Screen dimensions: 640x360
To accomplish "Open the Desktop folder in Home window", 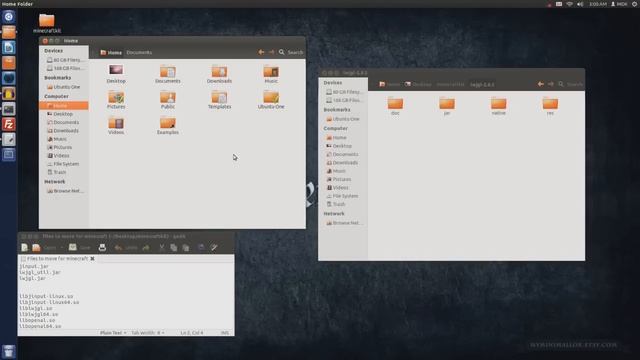I will coord(116,73).
